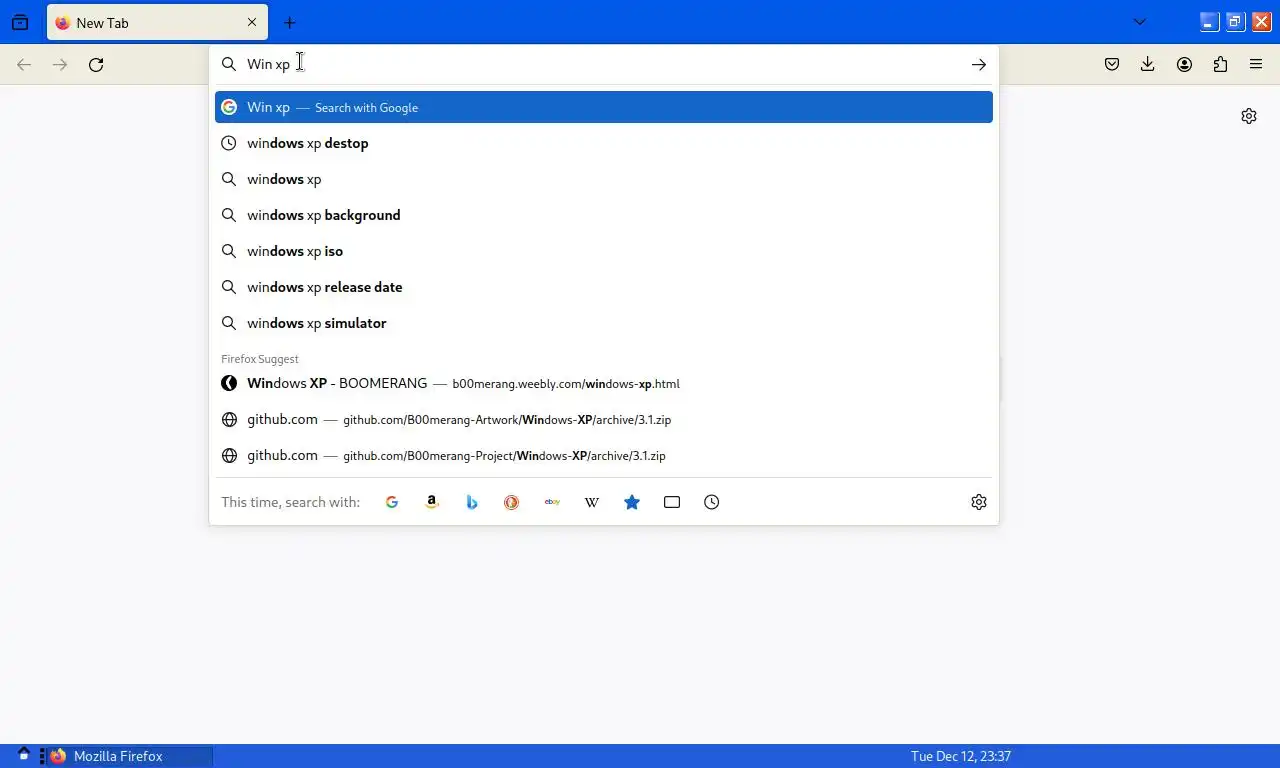Viewport: 1280px width, 768px height.
Task: Open github.com B00merang-Artwork Windows-XP zip link
Action: pyautogui.click(x=604, y=419)
